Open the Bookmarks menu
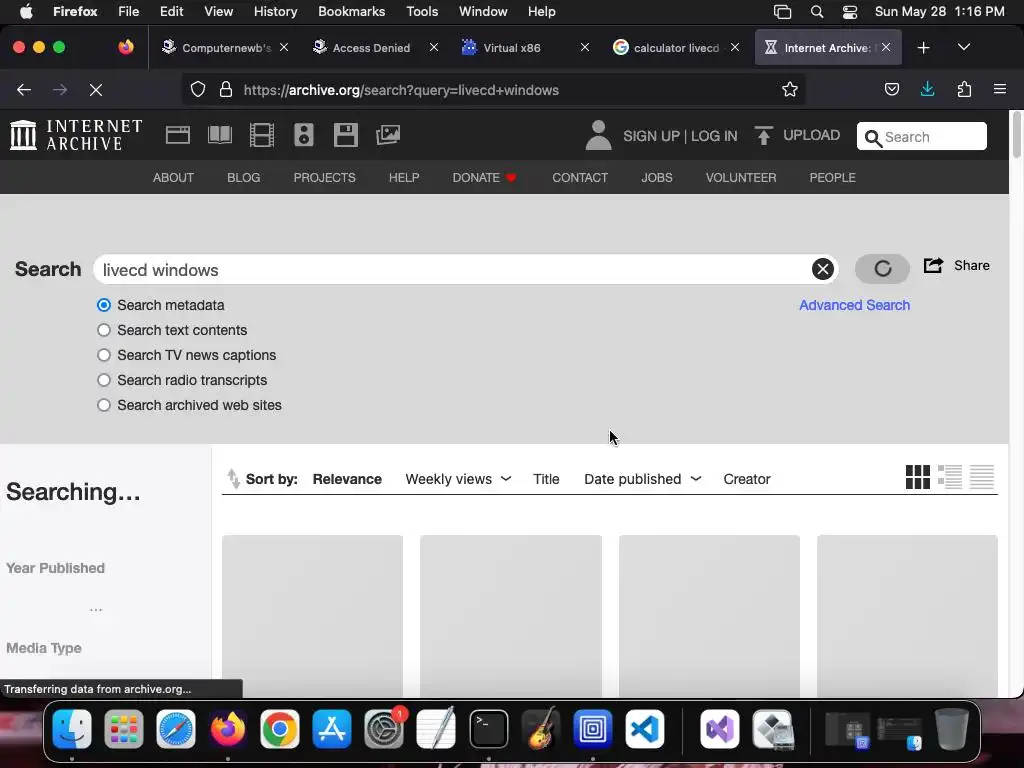Image resolution: width=1024 pixels, height=768 pixels. click(x=351, y=11)
